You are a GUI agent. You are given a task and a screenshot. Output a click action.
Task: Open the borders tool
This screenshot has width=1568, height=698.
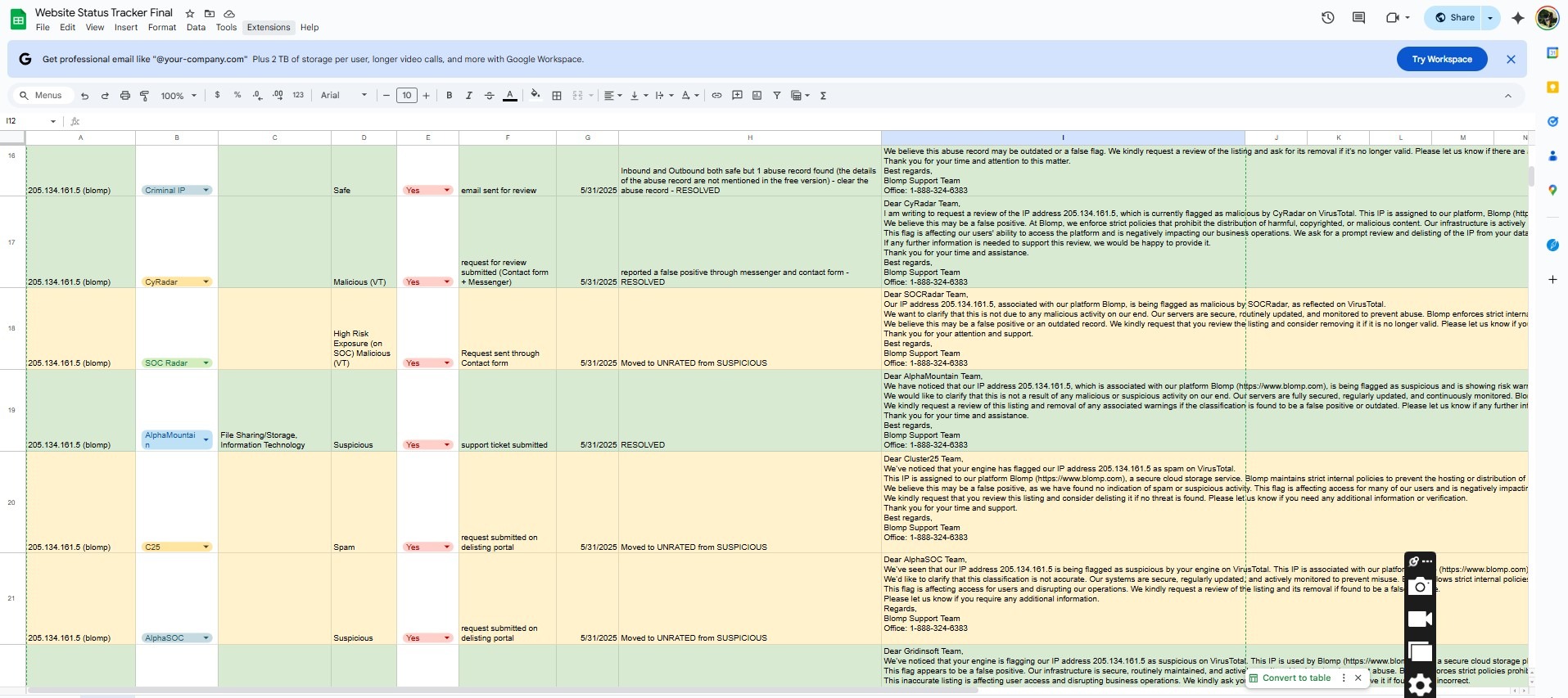557,96
